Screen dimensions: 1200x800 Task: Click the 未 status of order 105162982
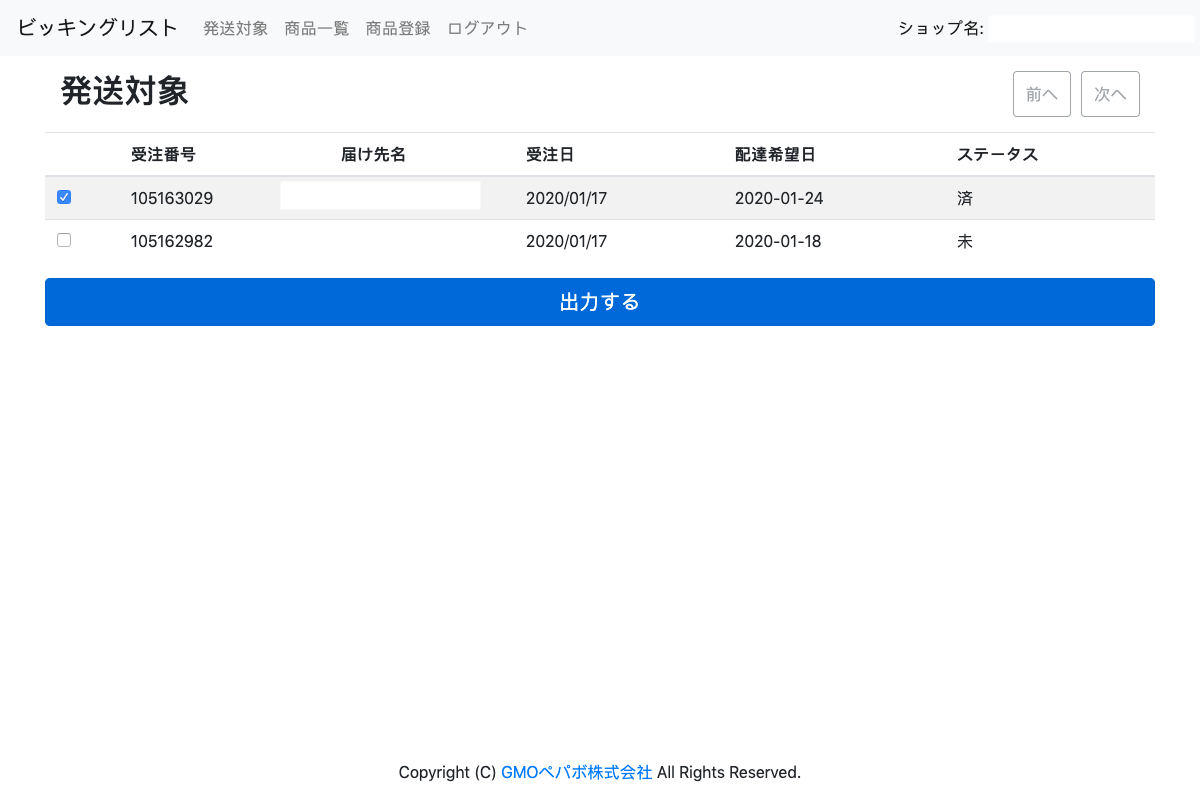click(x=965, y=241)
